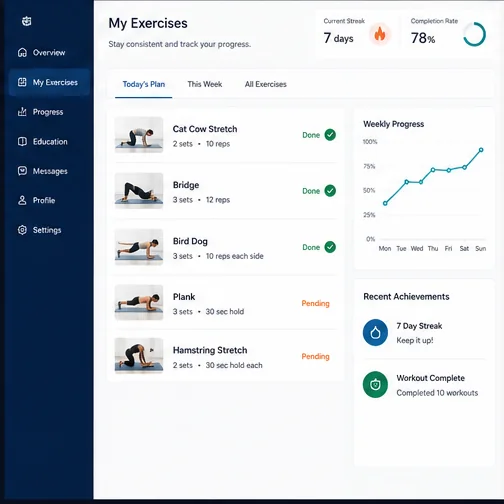Open the Cat Cow Stretch thumbnail
504x504 pixels.
click(x=139, y=135)
